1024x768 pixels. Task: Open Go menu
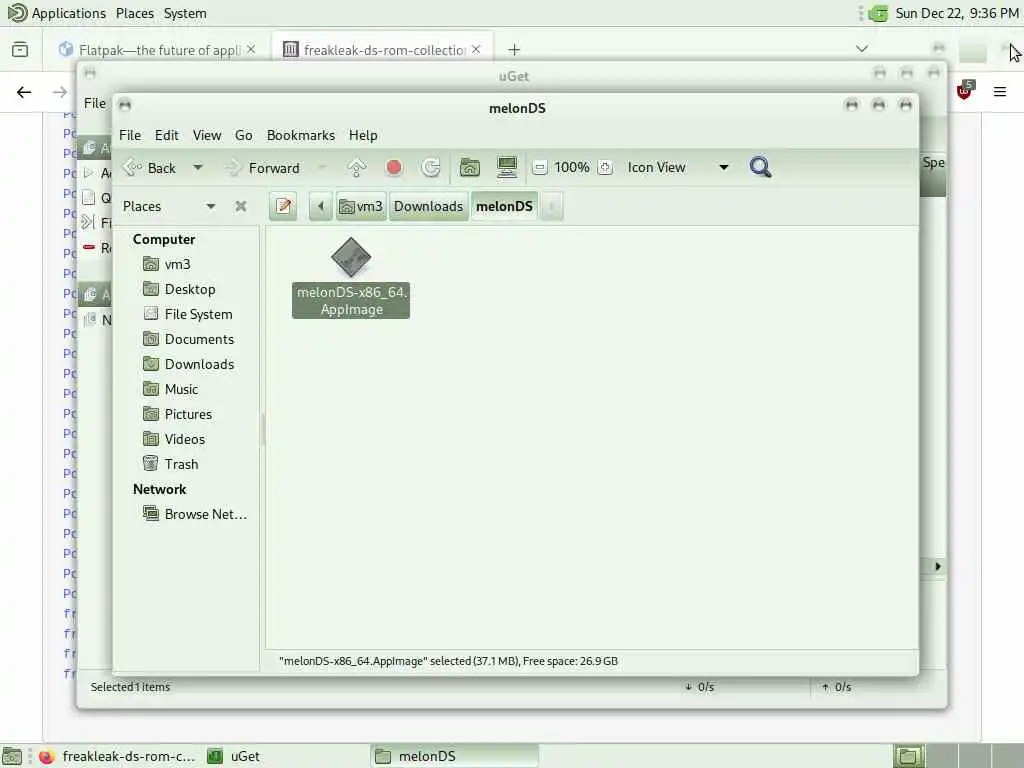[x=244, y=135]
